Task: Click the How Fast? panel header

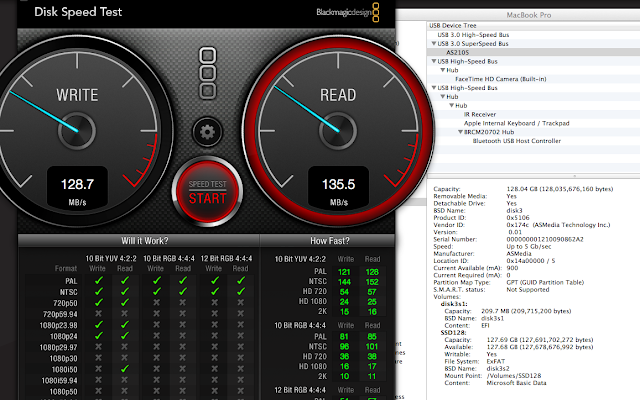Action: point(329,241)
